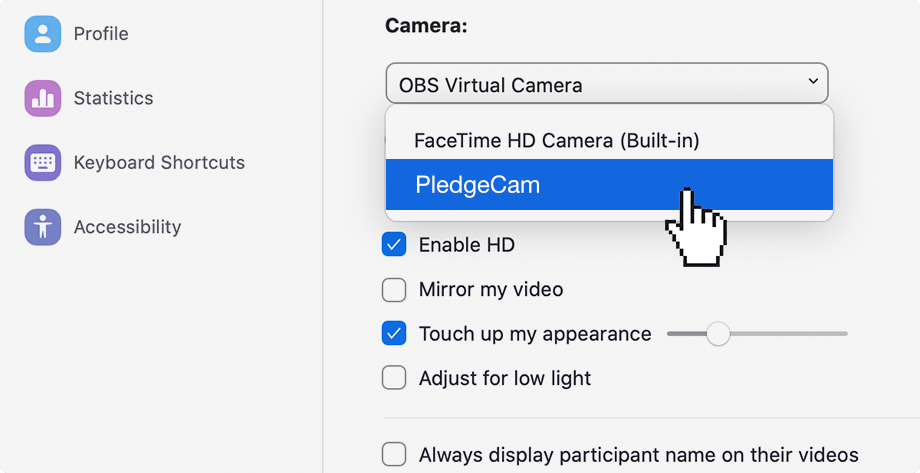Click the Enable HD text label

coord(466,245)
